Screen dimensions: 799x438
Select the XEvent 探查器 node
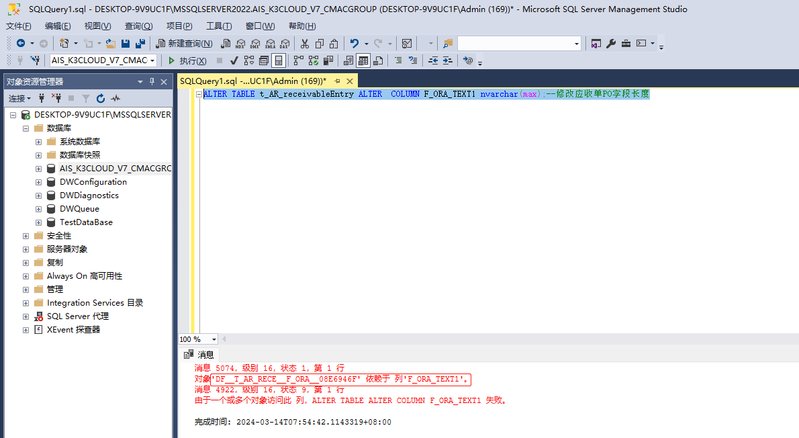(x=73, y=330)
